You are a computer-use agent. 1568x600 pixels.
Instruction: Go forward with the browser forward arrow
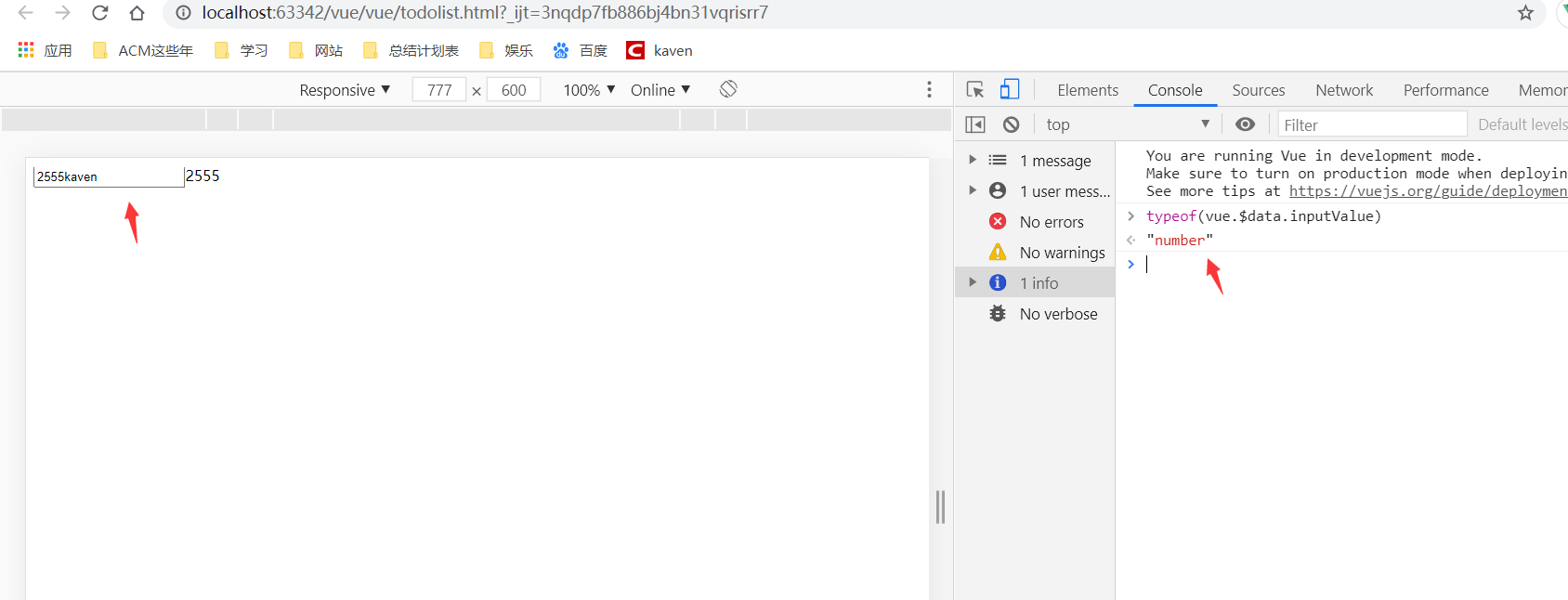coord(62,13)
